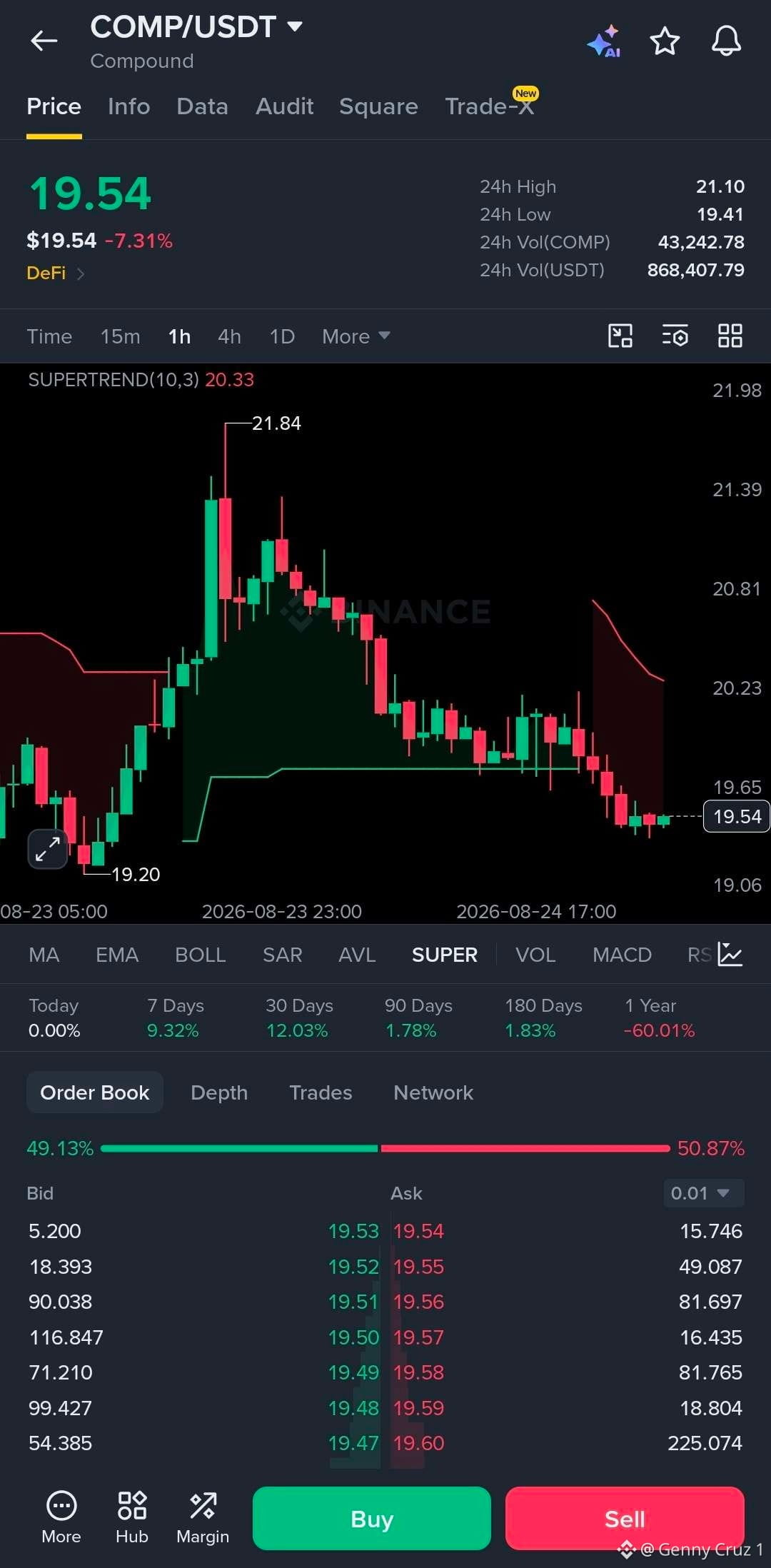This screenshot has width=771, height=1568.
Task: Open Margin trading icon
Action: pyautogui.click(x=203, y=1518)
